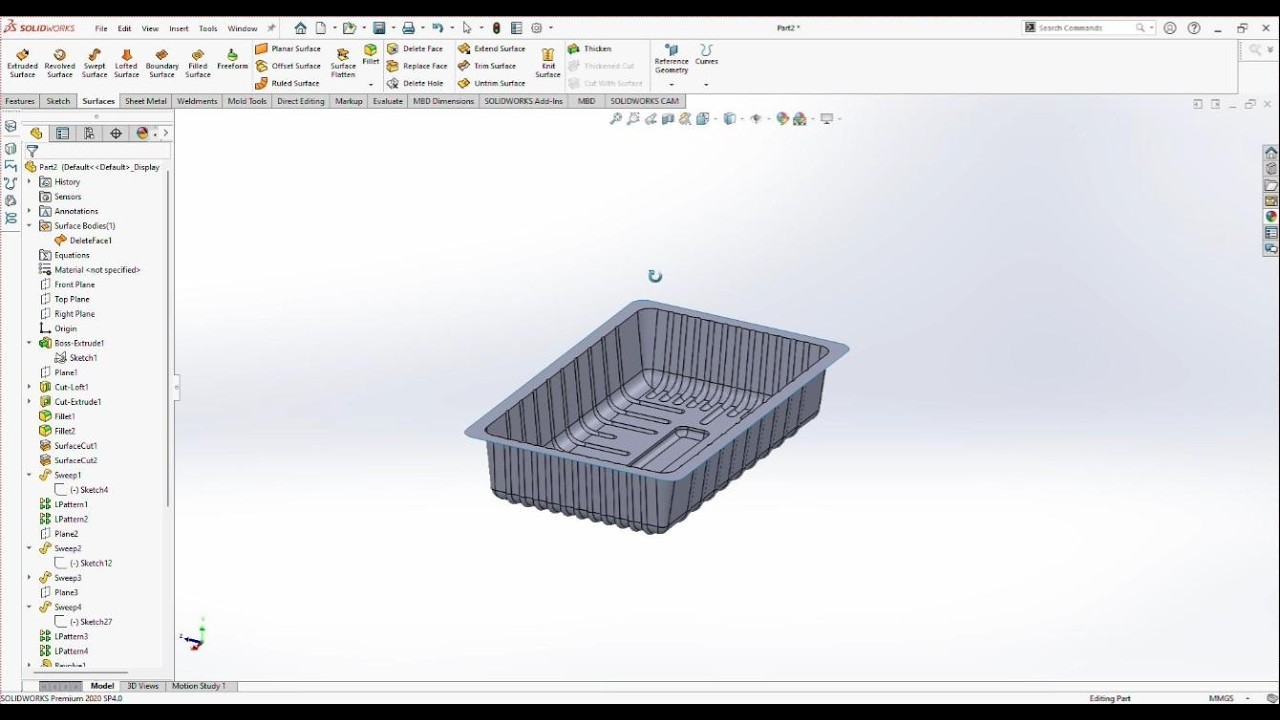Open the Curves dropdown arrow
The height and width of the screenshot is (720, 1280).
pos(706,84)
